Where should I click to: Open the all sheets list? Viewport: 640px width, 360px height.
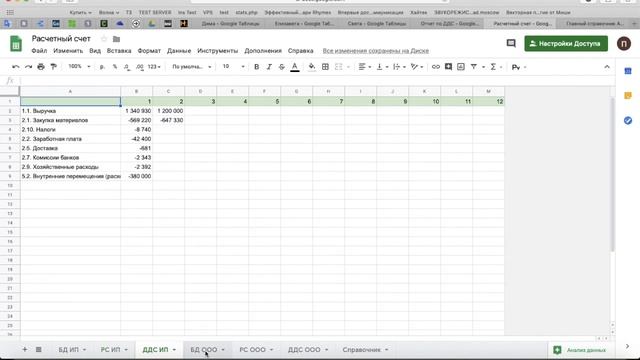(38, 349)
